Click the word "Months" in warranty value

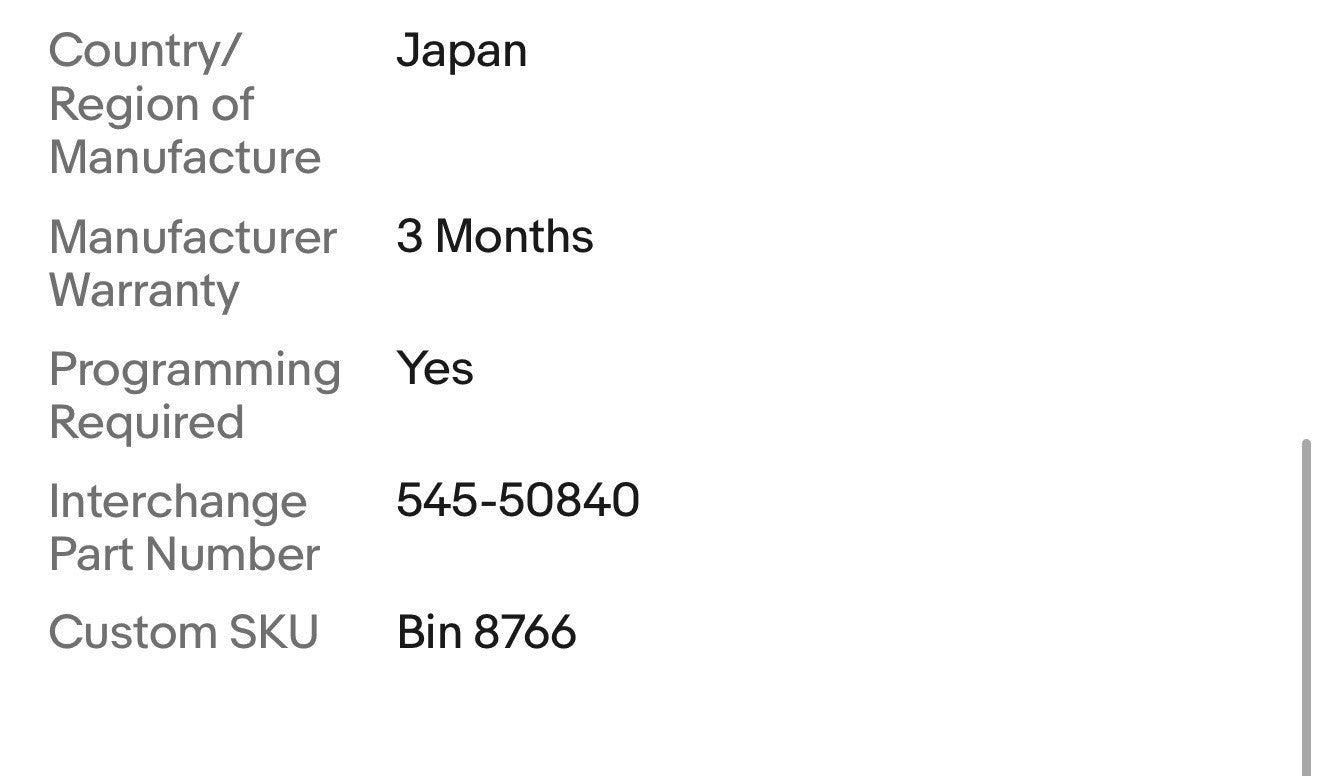(514, 237)
